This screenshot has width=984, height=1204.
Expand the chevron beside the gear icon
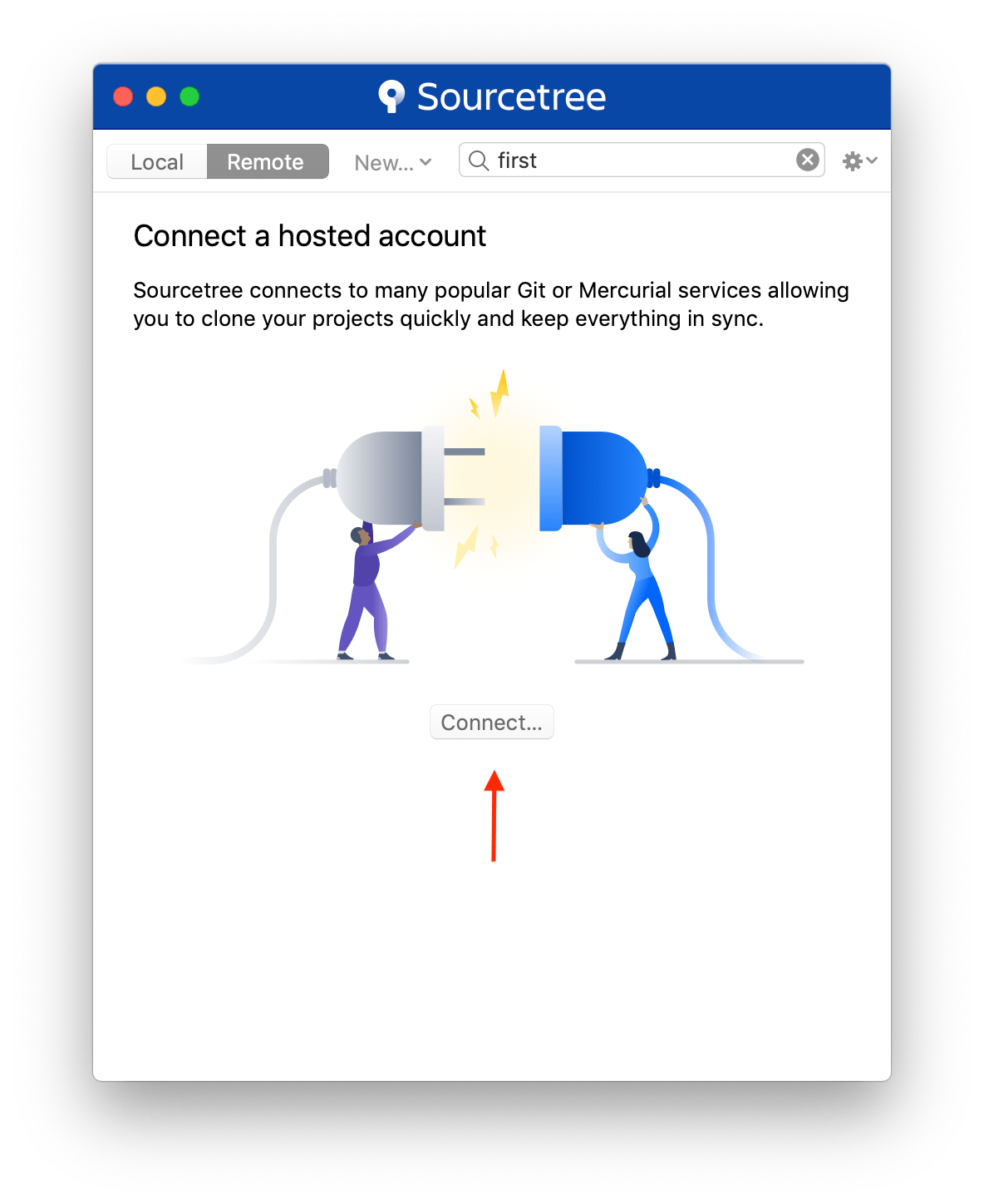tap(871, 160)
